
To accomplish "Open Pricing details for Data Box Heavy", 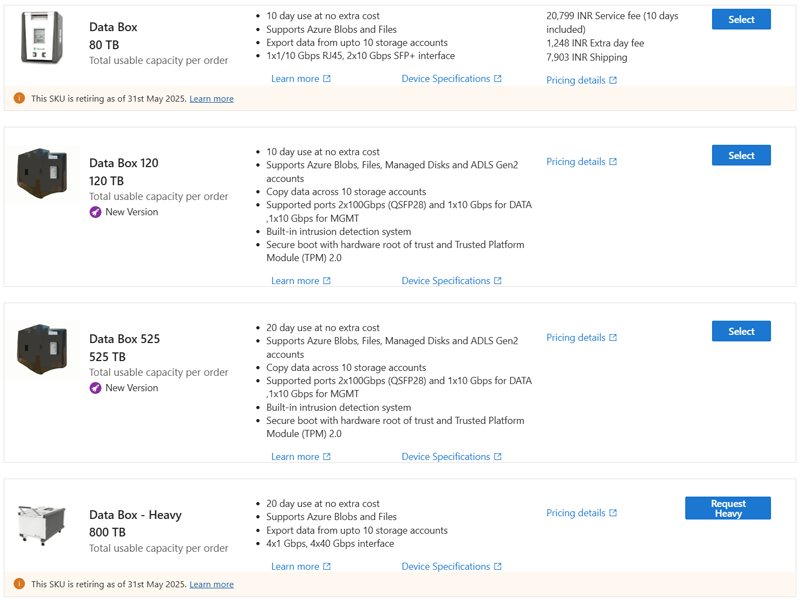I will [x=581, y=513].
